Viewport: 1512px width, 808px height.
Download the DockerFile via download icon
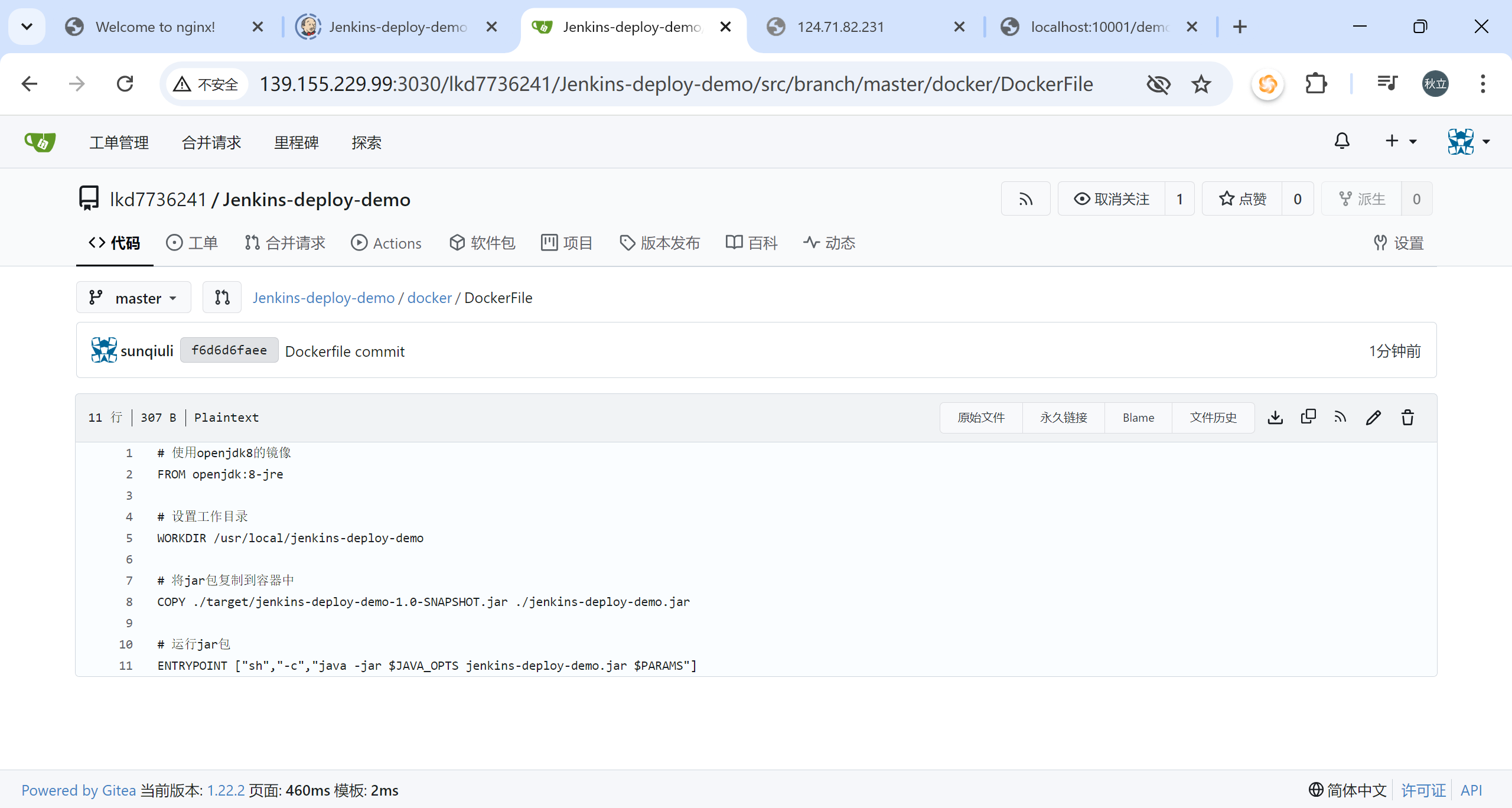coord(1275,418)
